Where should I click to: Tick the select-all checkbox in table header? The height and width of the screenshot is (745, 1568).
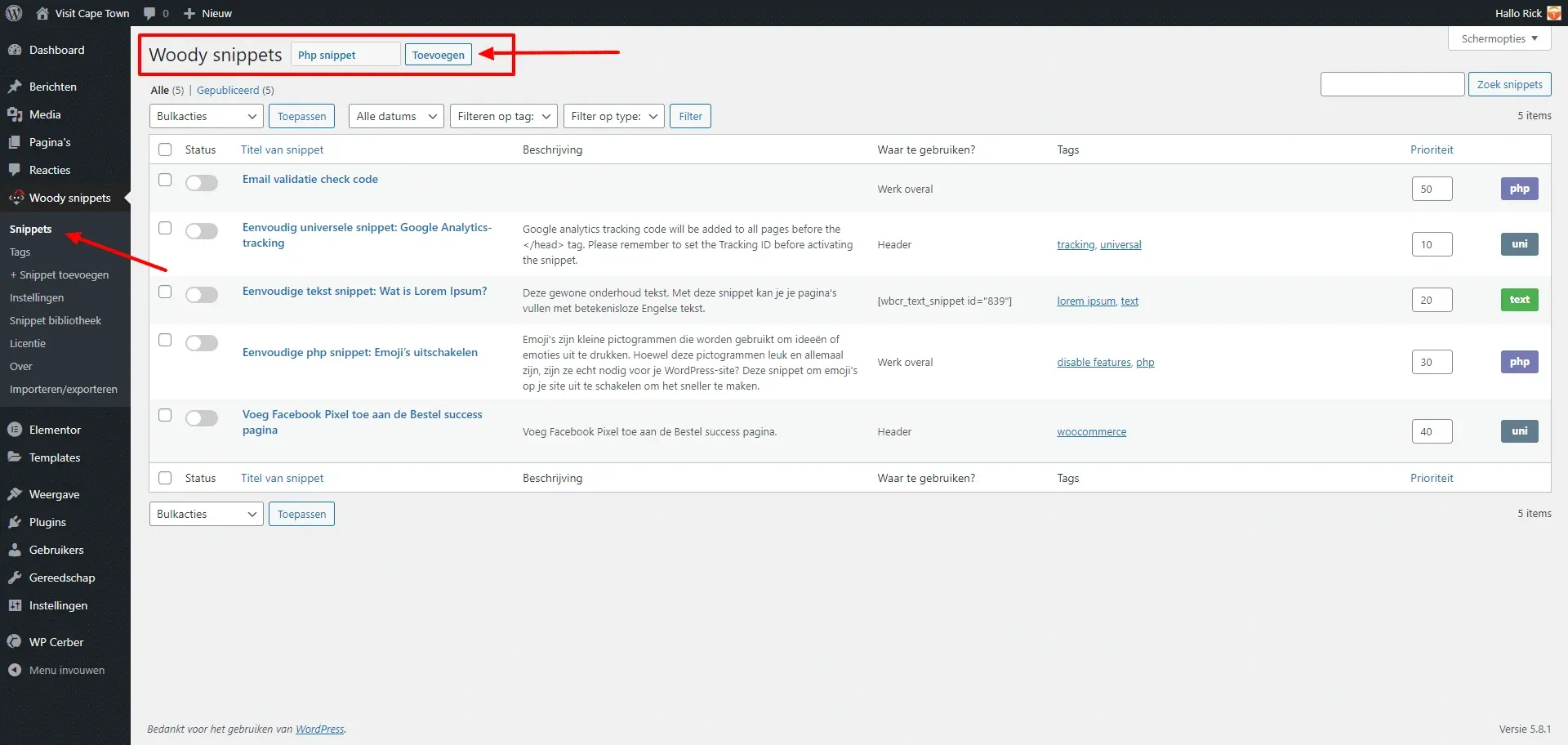pos(165,149)
